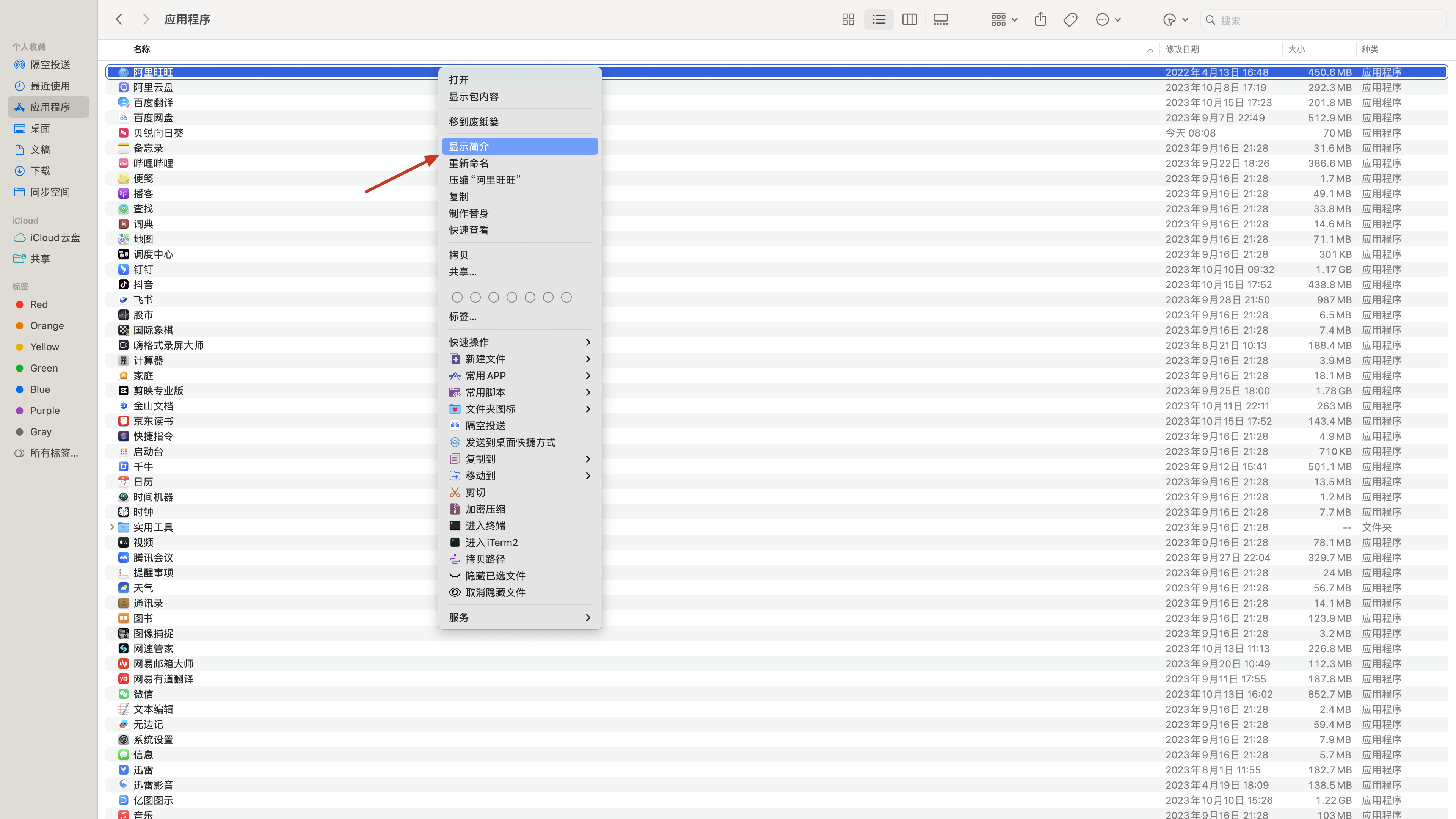Pick the first tag circle in context menu
The height and width of the screenshot is (819, 1456).
[x=457, y=297]
